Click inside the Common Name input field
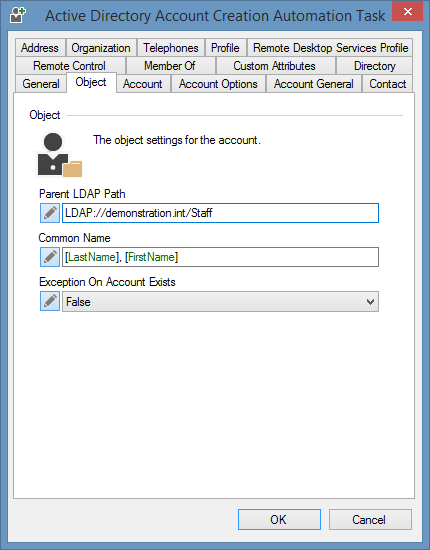The height and width of the screenshot is (550, 430). (x=220, y=257)
